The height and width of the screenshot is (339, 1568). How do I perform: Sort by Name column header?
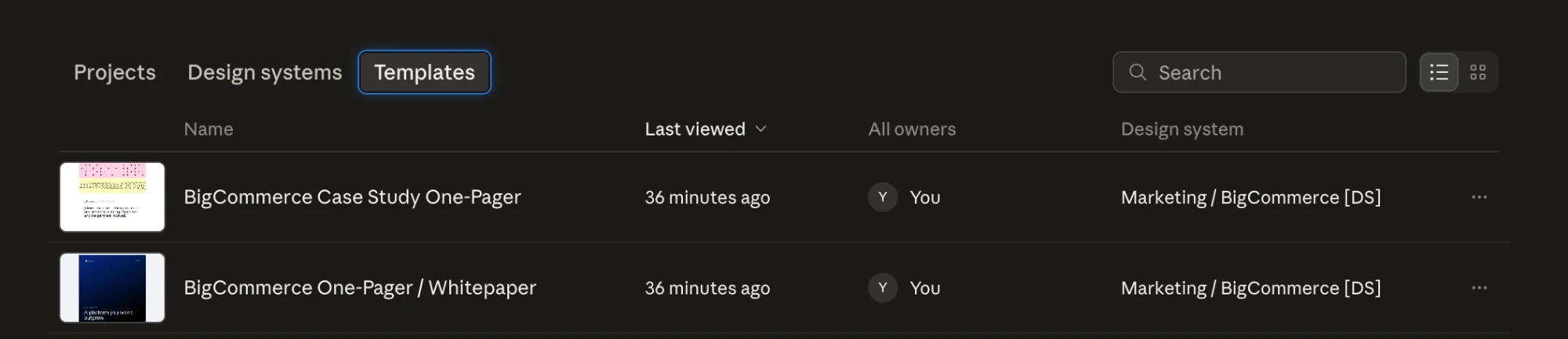point(209,129)
